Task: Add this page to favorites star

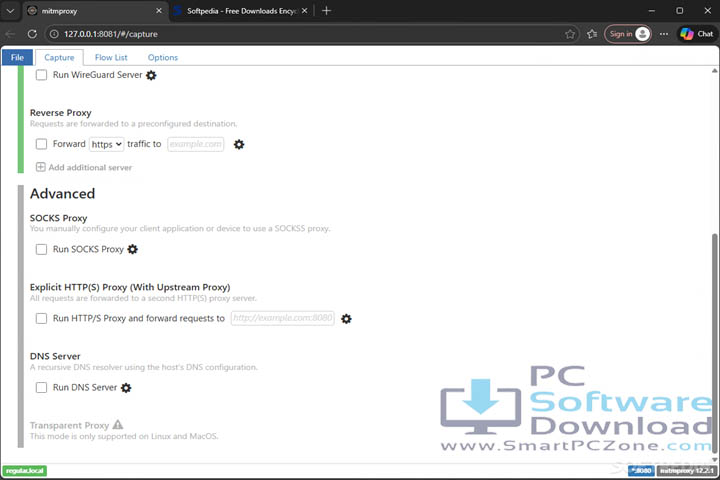Action: (x=570, y=34)
